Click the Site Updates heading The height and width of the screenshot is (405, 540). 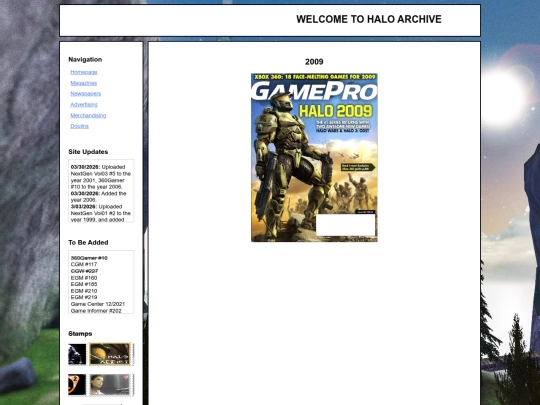[x=88, y=152]
